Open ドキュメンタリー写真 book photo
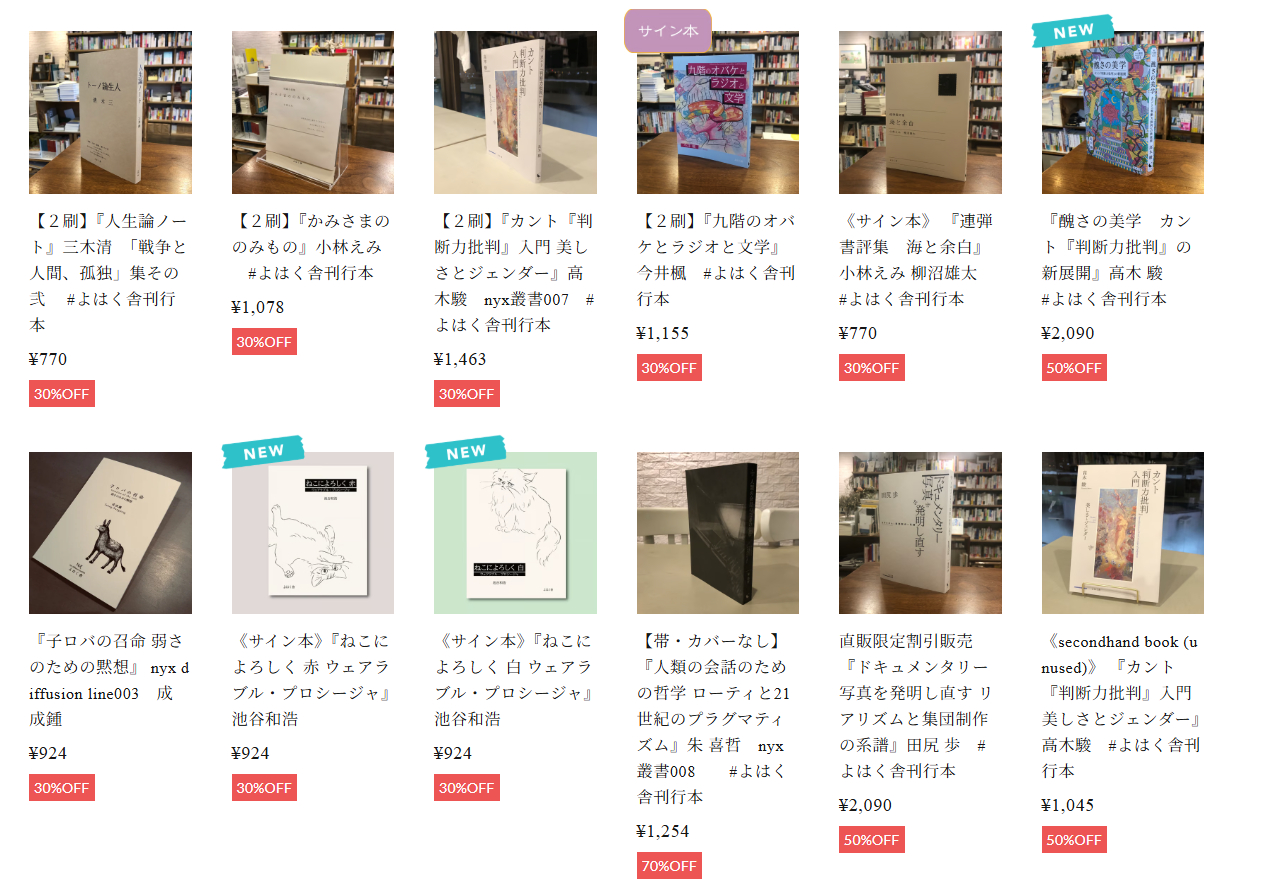This screenshot has height=881, width=1276. pyautogui.click(x=920, y=533)
